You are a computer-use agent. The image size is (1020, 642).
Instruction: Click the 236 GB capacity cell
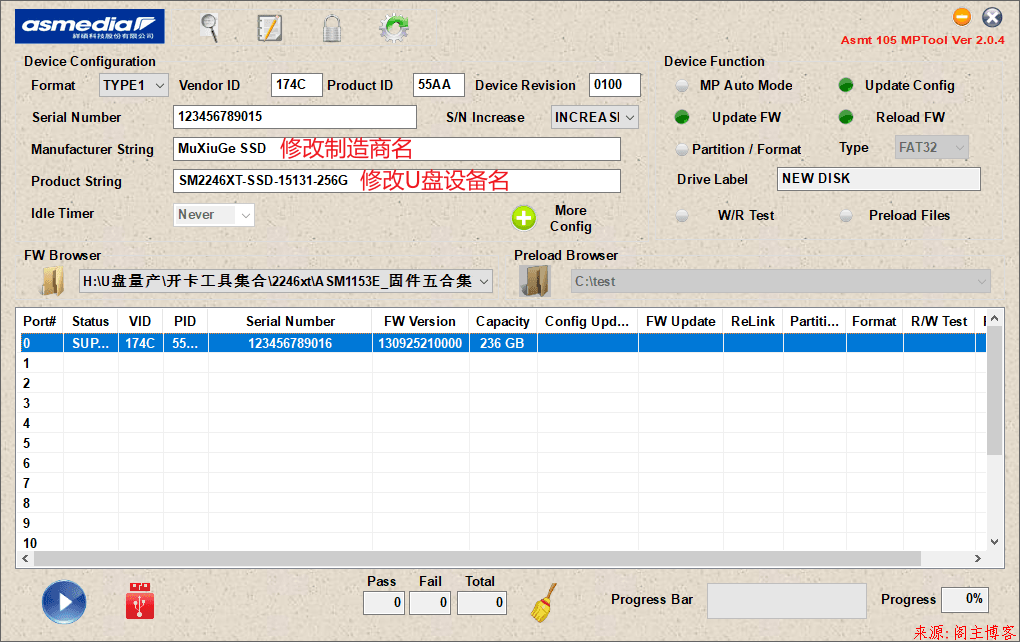pos(503,343)
